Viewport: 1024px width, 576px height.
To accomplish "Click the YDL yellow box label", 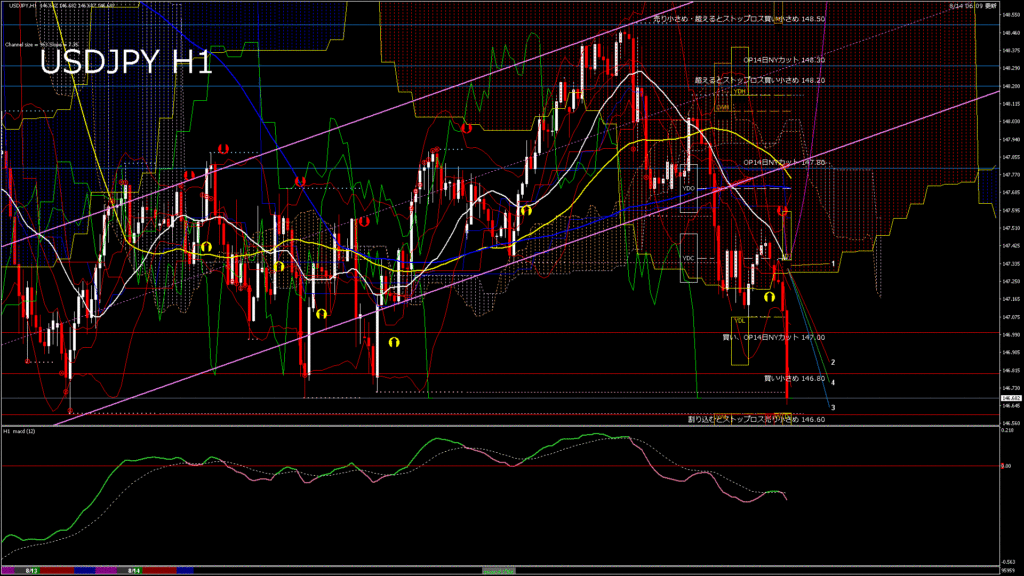I will point(738,320).
